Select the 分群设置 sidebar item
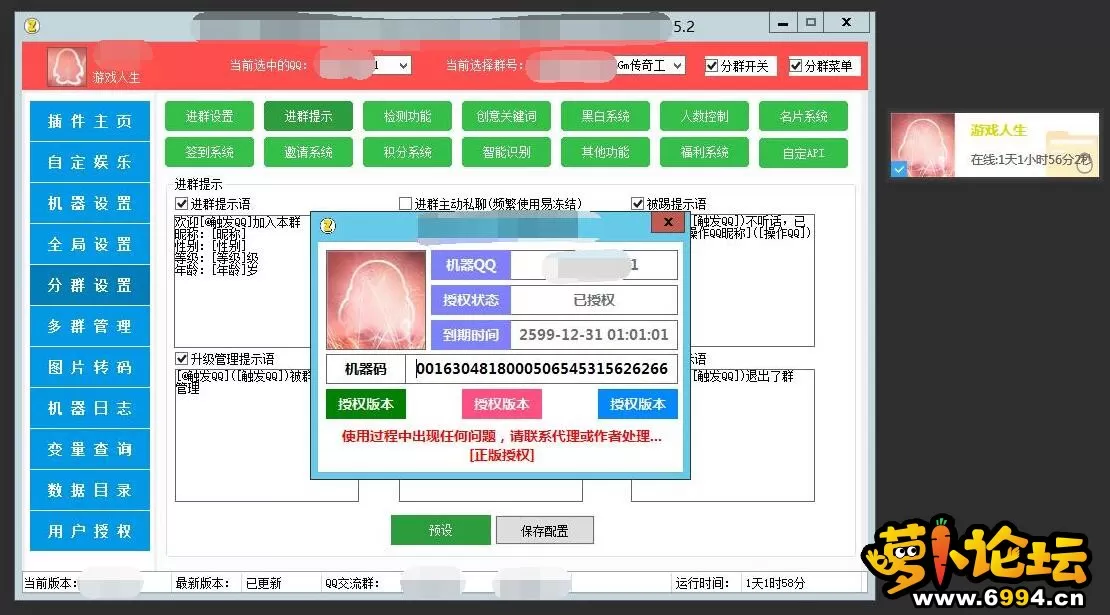This screenshot has width=1110, height=615. pos(90,285)
